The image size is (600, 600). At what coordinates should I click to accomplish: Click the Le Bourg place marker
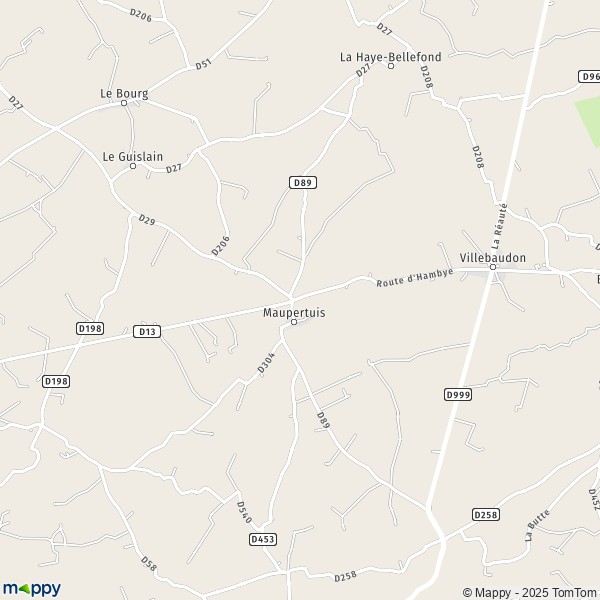point(124,103)
